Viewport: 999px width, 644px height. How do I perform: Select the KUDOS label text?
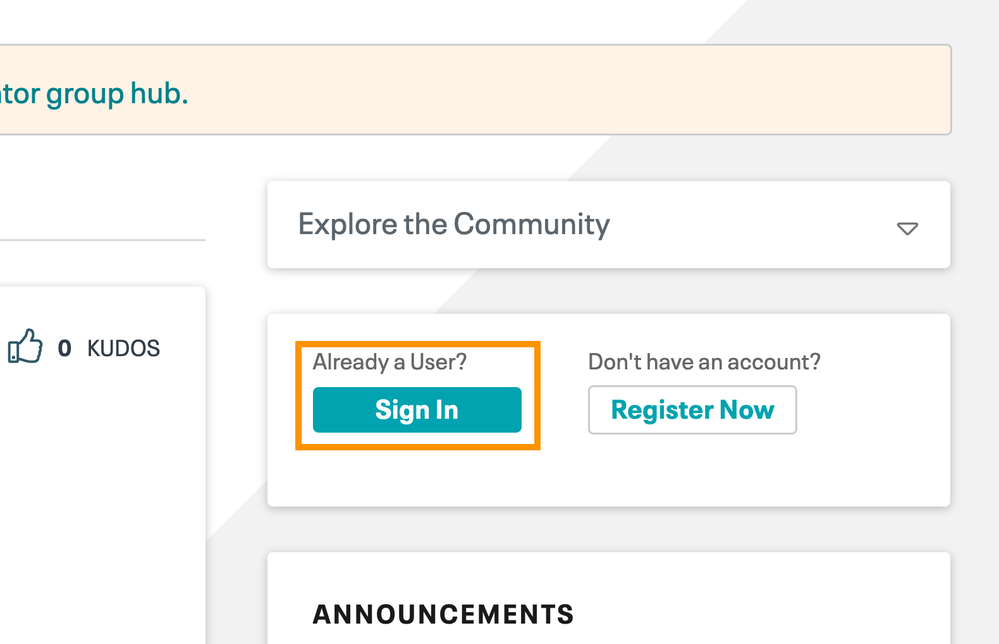click(123, 348)
